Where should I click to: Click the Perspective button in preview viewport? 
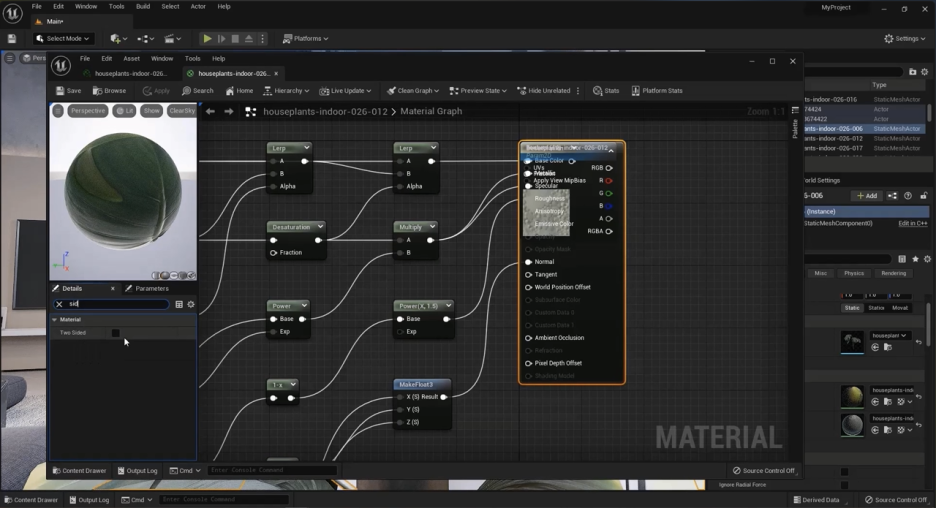87,111
